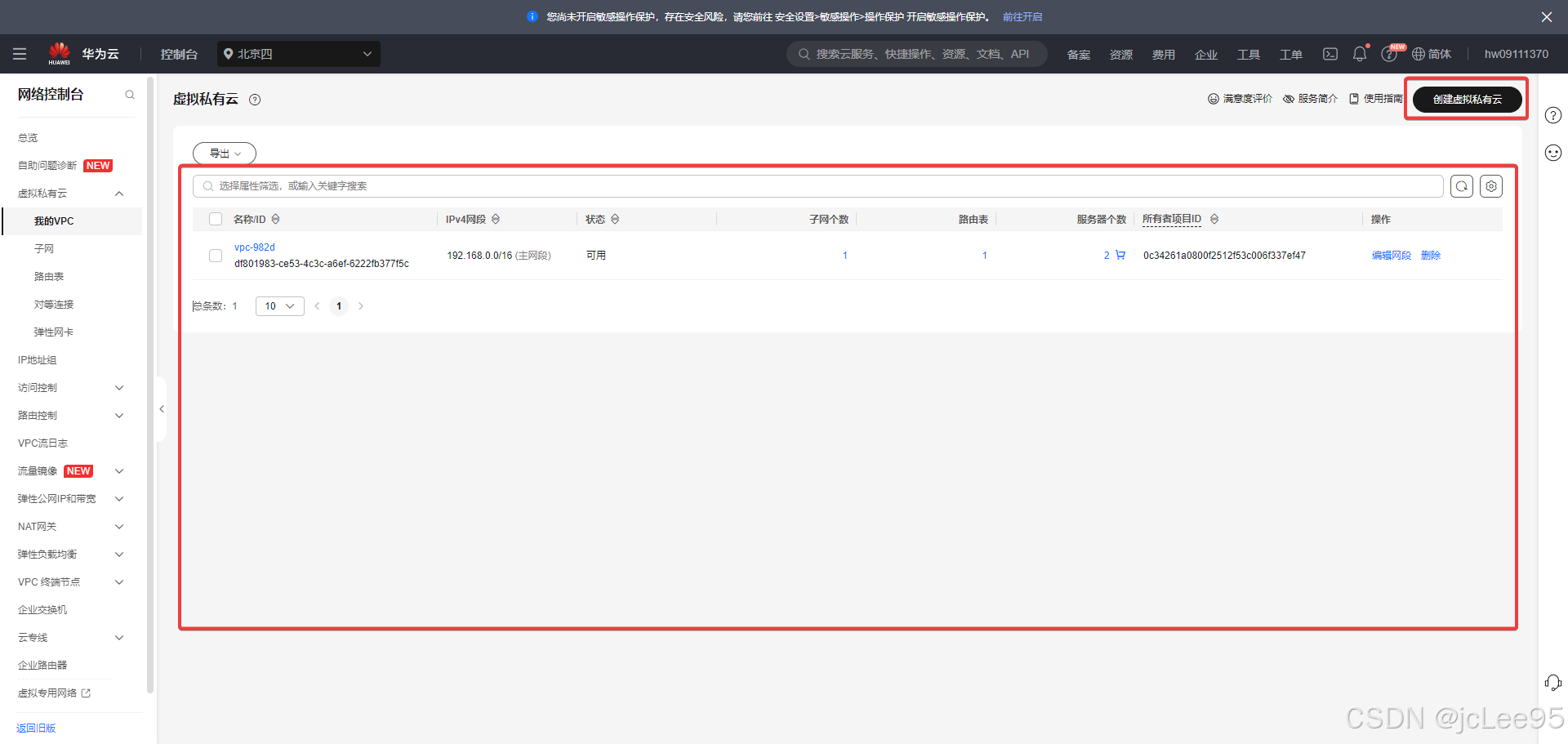This screenshot has width=1568, height=744.
Task: Sort by 所有者项目ID column
Action: coord(1214,219)
